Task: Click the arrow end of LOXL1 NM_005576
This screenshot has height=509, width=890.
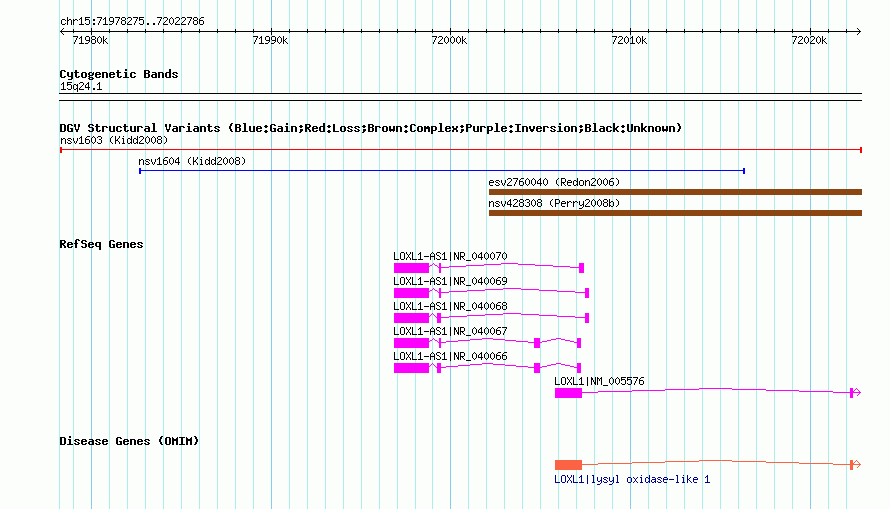Action: (x=856, y=393)
